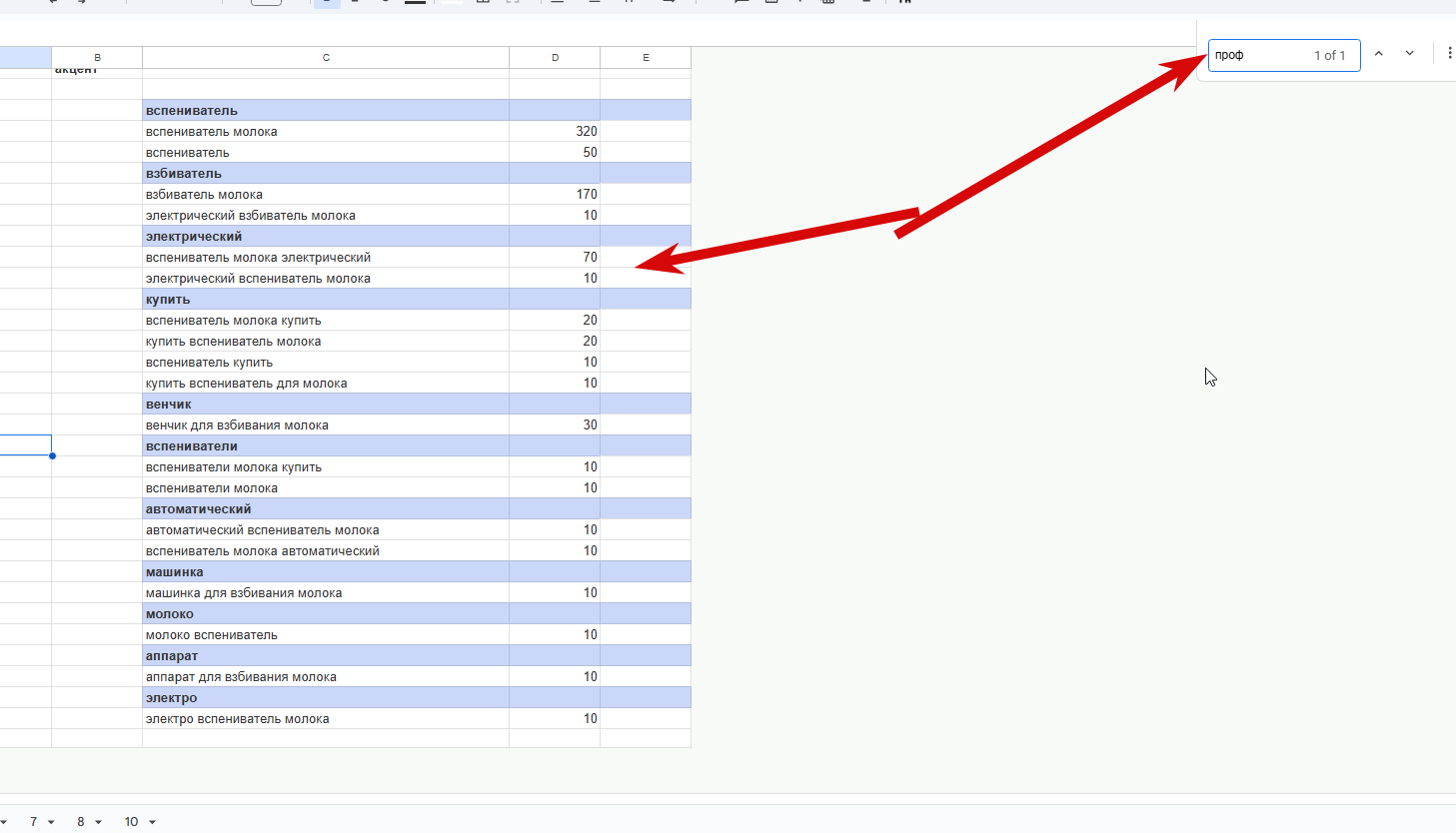Select the bold group header 'купить'
This screenshot has width=1456, height=833.
click(x=326, y=300)
